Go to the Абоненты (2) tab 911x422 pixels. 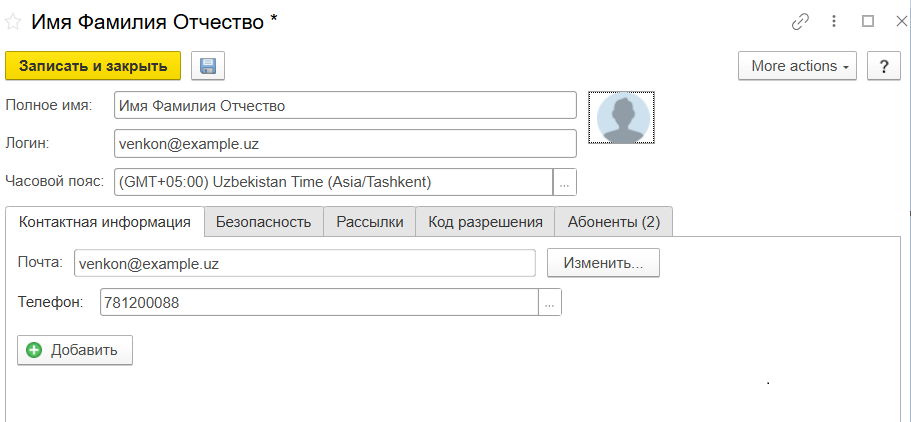(614, 222)
